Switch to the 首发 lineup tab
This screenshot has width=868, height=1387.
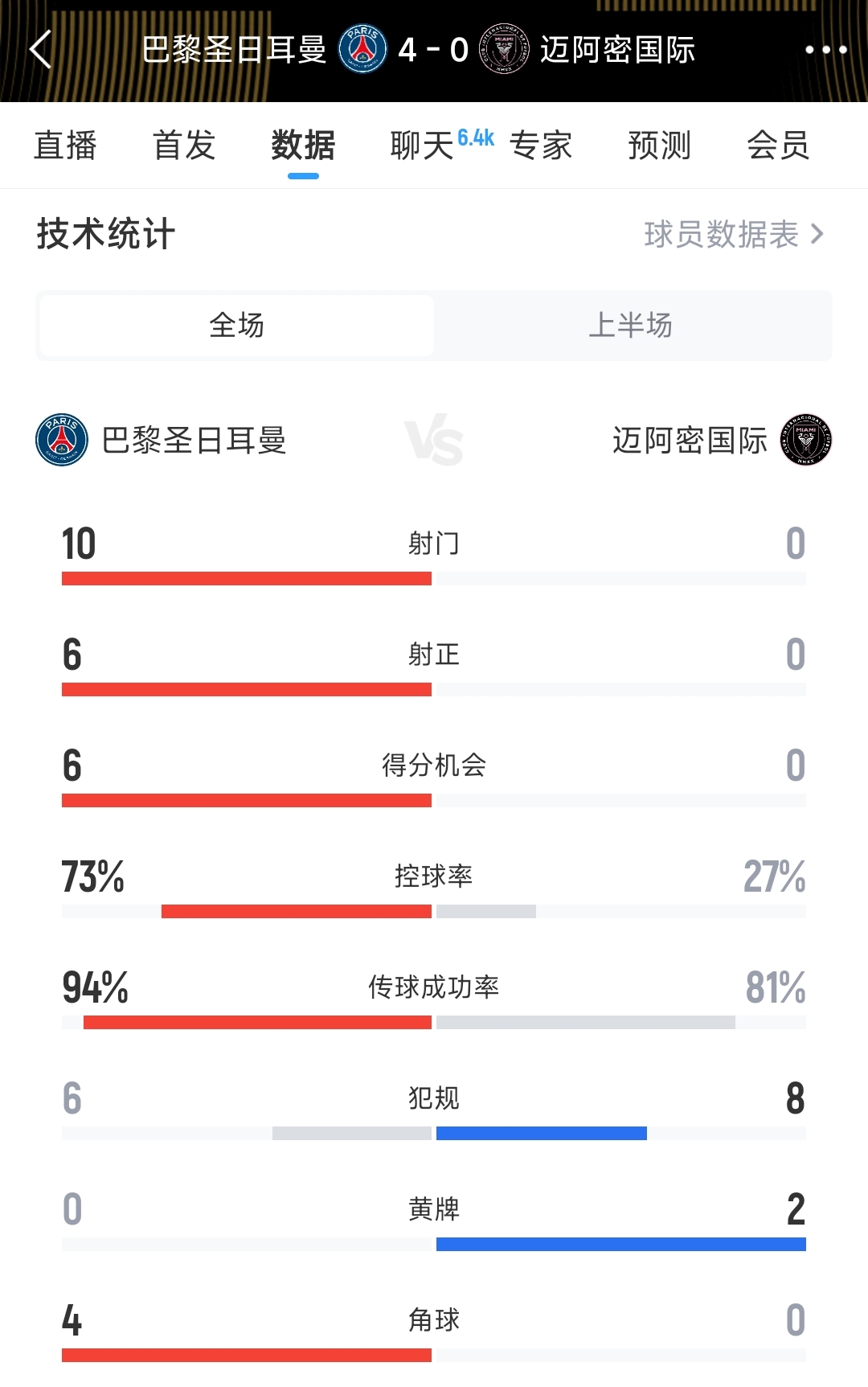pos(184,146)
